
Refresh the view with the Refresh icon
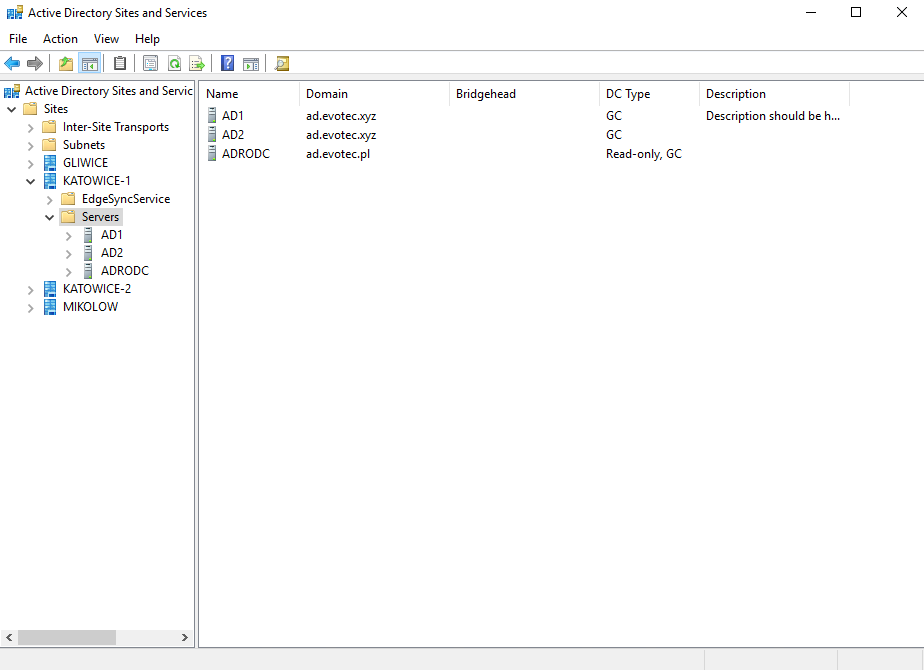click(x=174, y=63)
